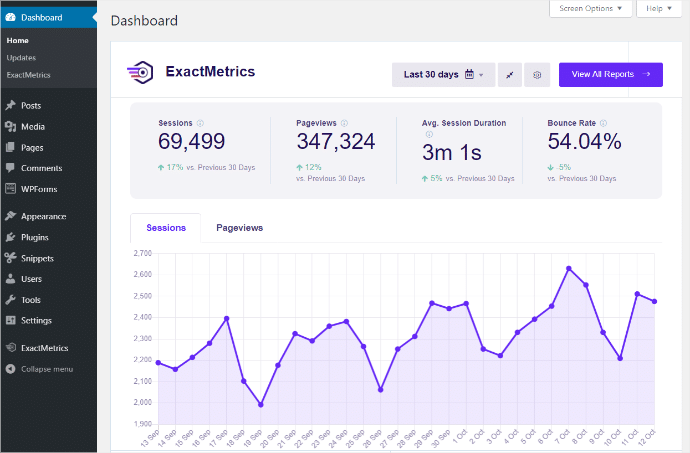Click the Comments speech bubble icon
The height and width of the screenshot is (453, 690).
(x=11, y=168)
